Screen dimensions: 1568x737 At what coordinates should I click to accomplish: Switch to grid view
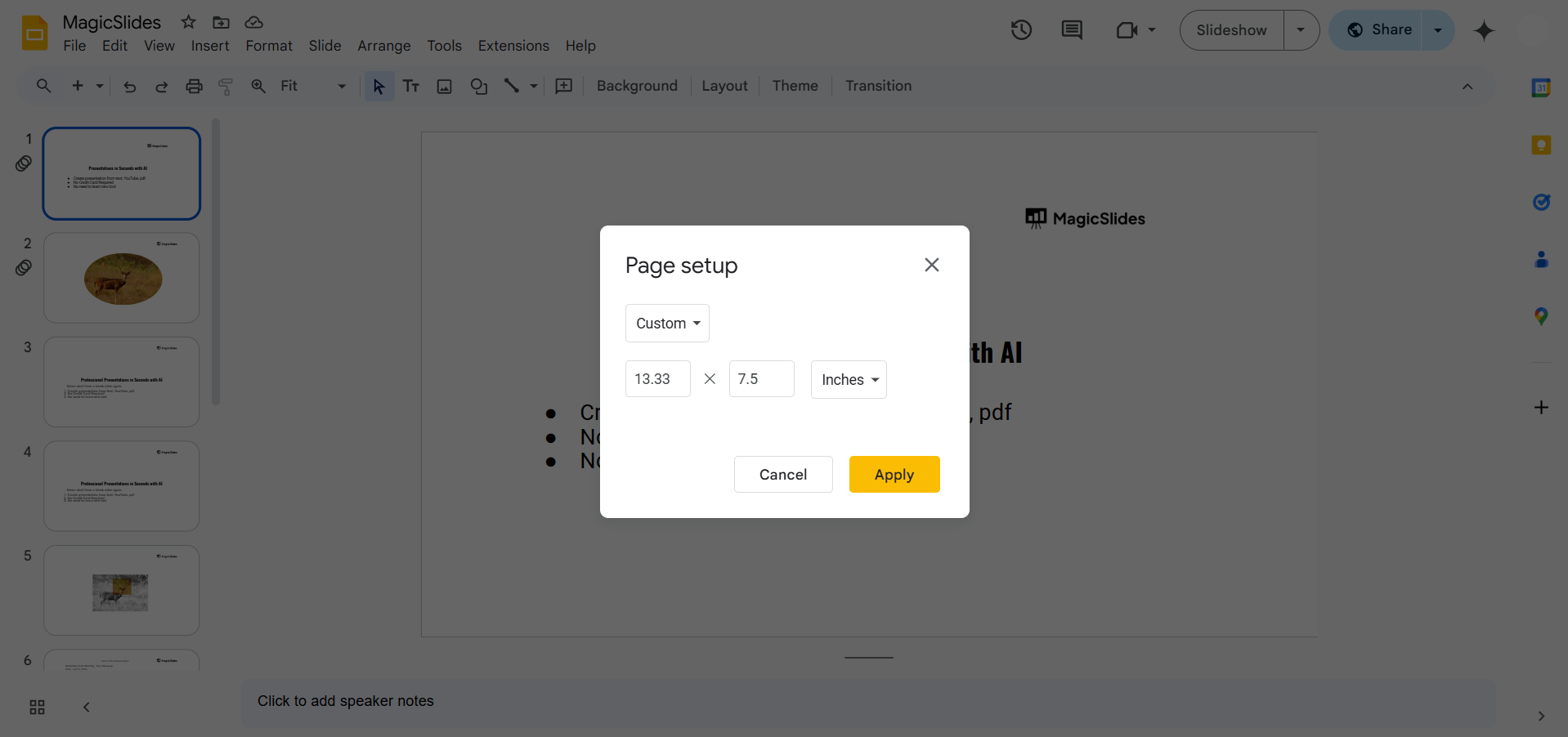[37, 708]
